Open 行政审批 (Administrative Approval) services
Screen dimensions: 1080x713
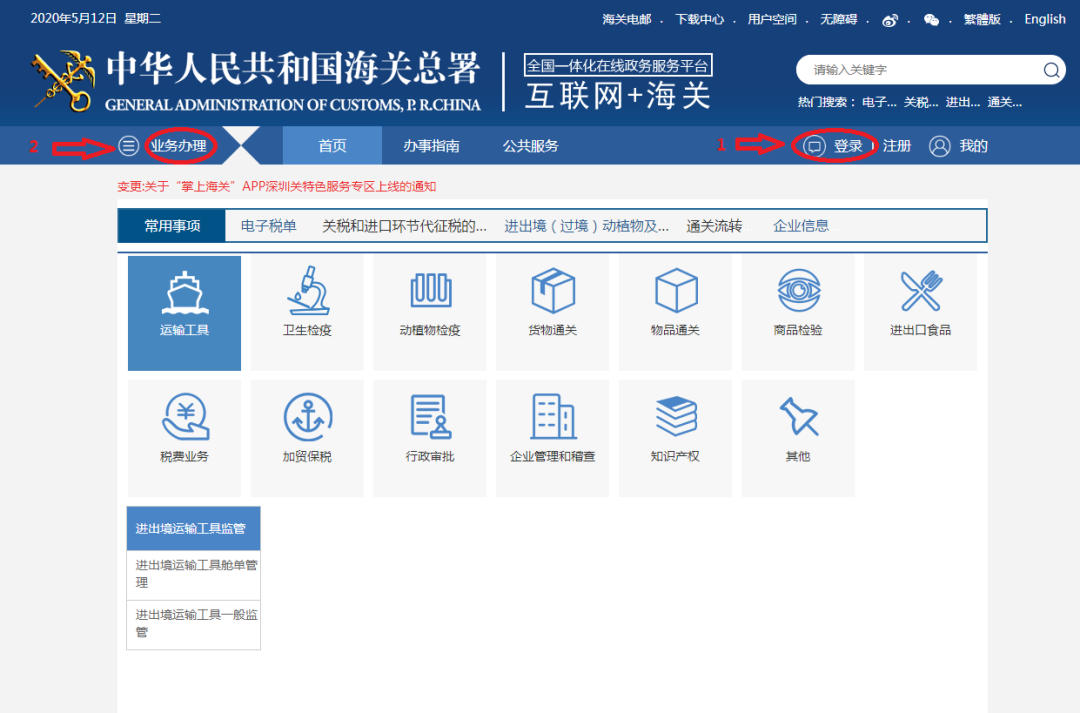430,436
